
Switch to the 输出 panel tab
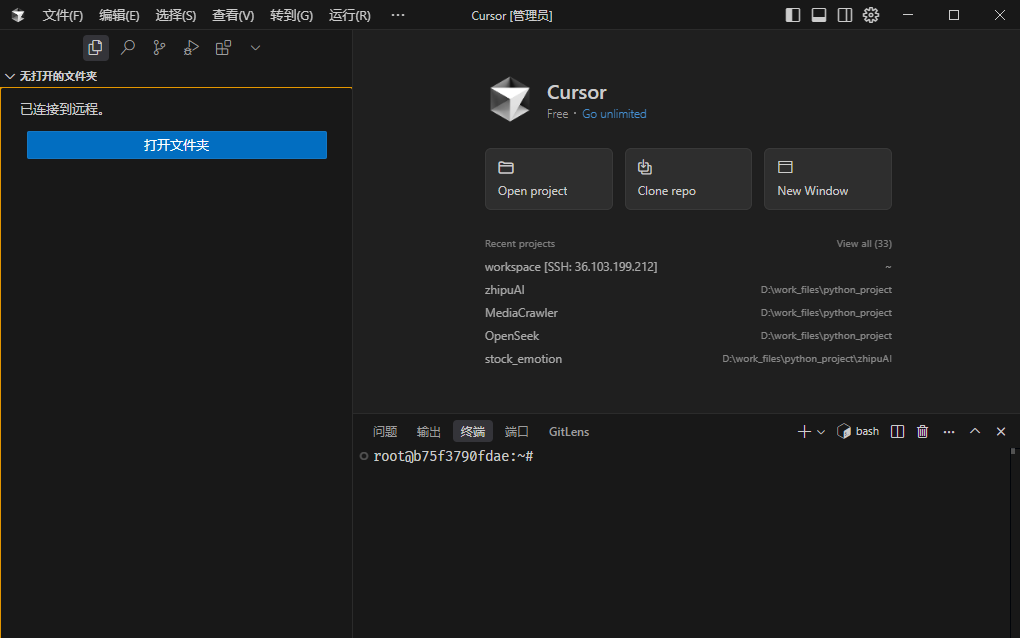(428, 431)
